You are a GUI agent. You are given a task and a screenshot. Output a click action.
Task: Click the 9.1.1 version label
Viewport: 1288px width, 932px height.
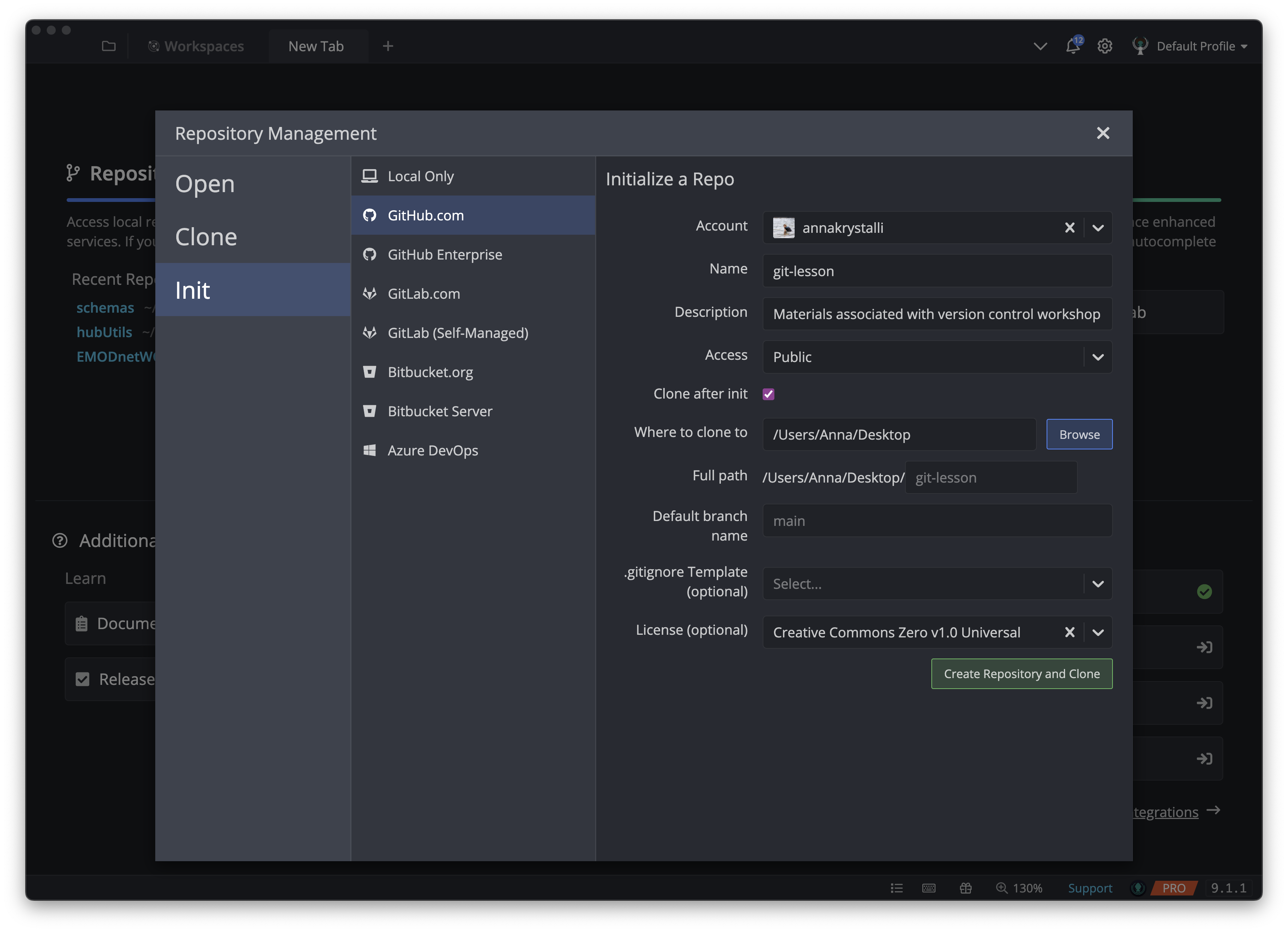pyautogui.click(x=1228, y=888)
